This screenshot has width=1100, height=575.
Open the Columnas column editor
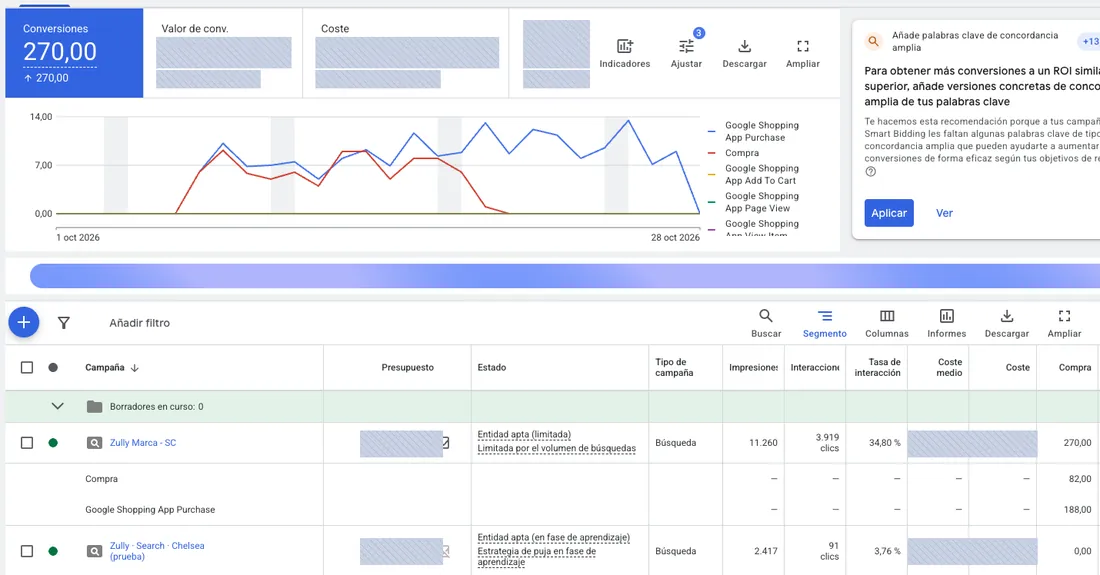[887, 323]
